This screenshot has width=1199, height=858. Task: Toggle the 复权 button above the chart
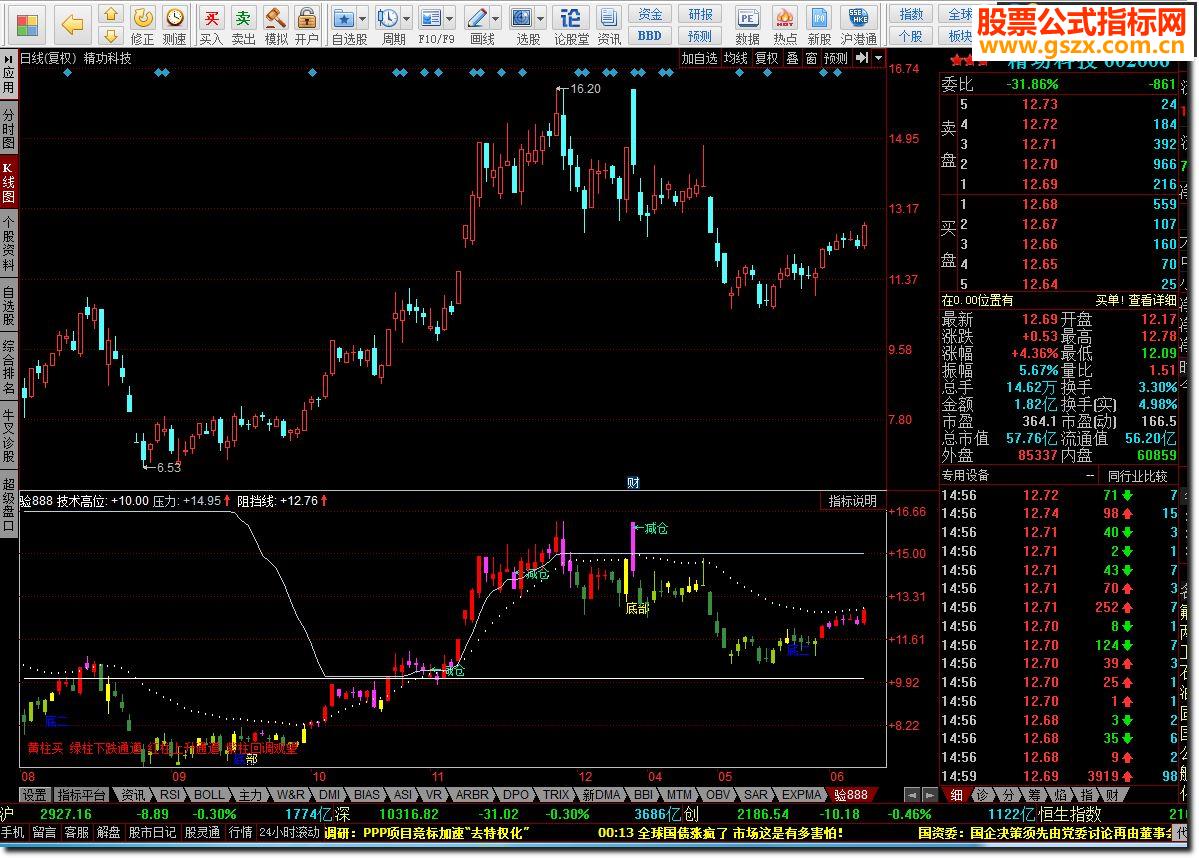coord(767,58)
